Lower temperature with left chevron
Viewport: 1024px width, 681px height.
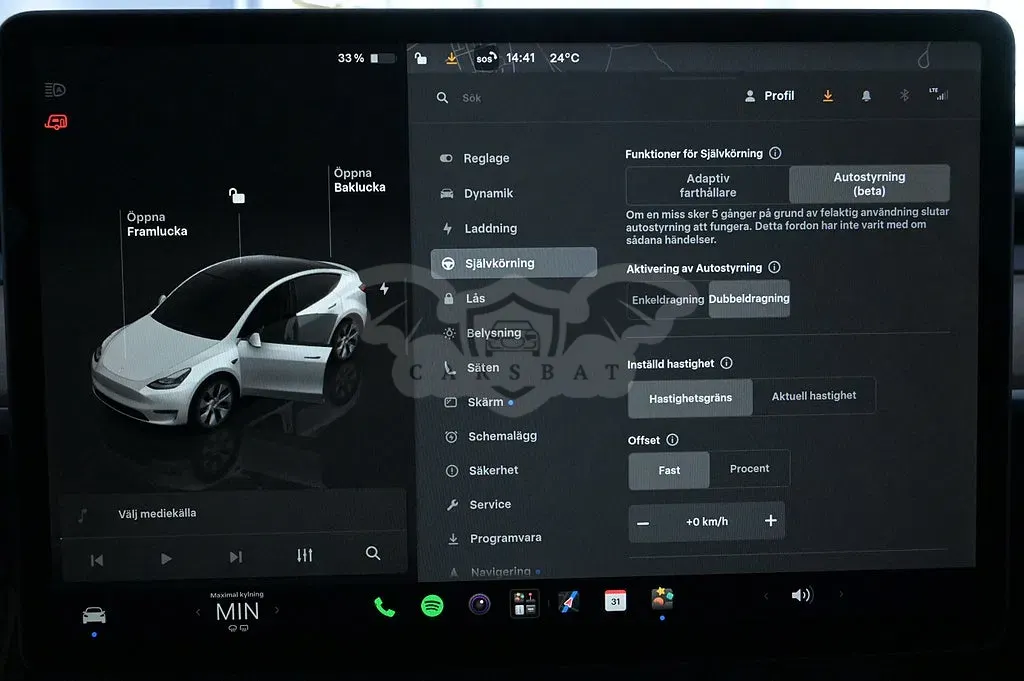tap(198, 612)
